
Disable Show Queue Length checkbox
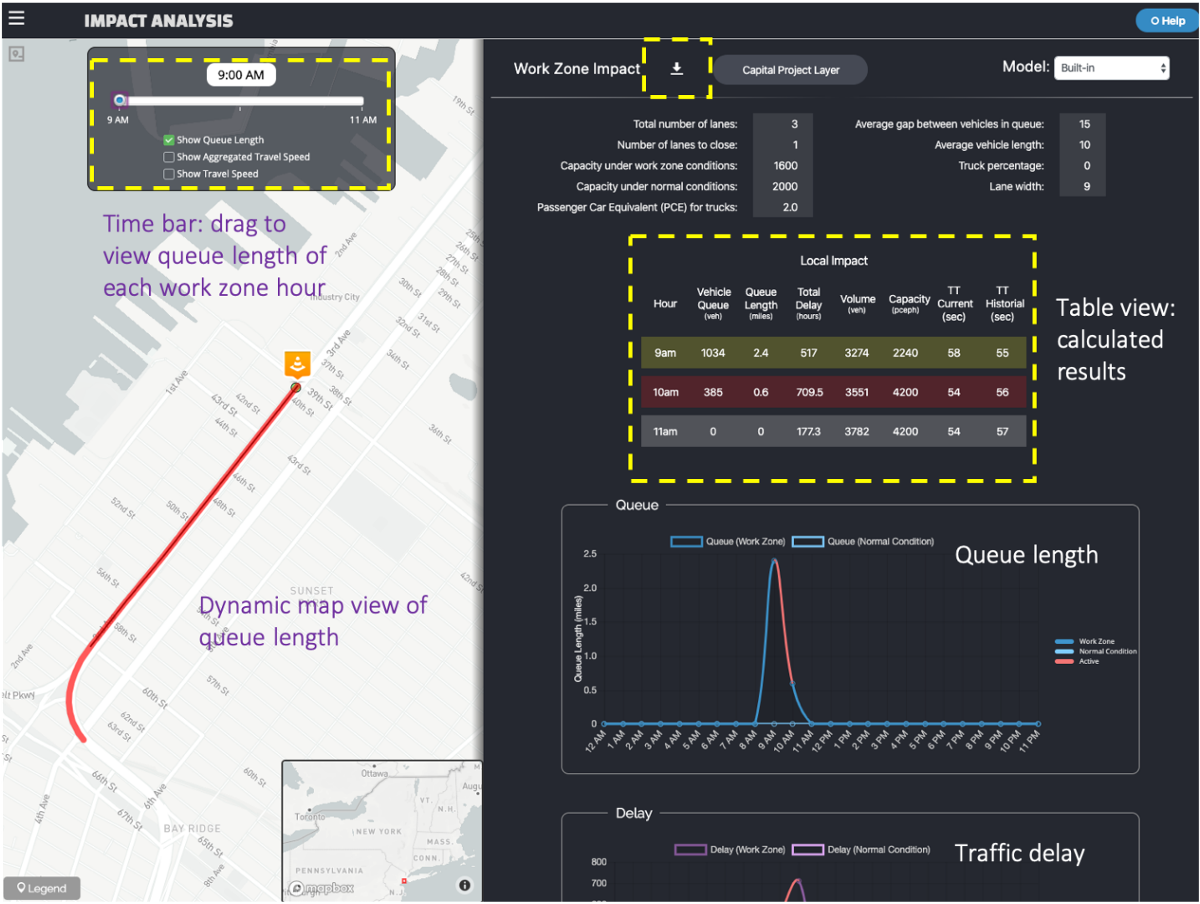point(169,140)
